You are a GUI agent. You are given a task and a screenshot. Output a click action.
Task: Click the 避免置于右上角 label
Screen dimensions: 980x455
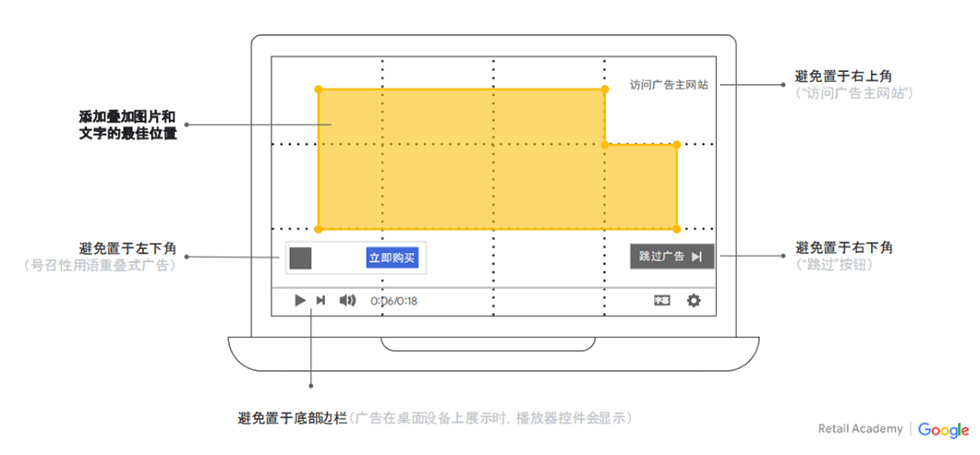(x=844, y=76)
